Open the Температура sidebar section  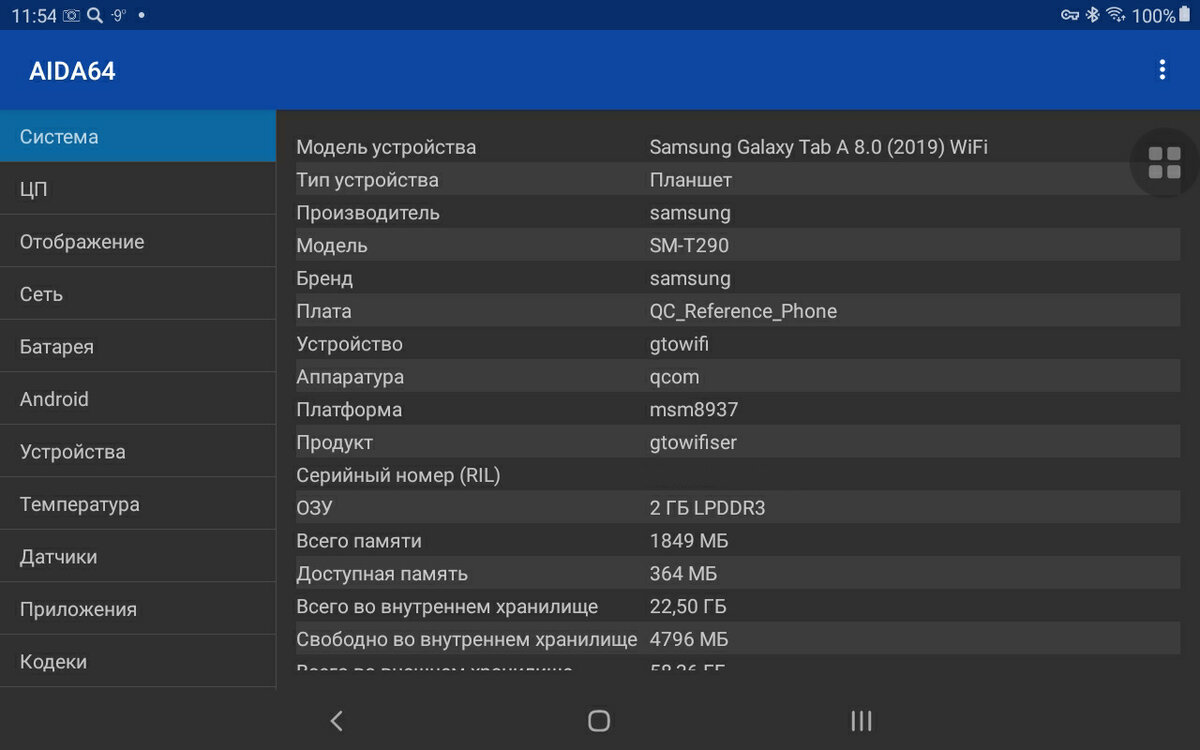pyautogui.click(x=138, y=504)
